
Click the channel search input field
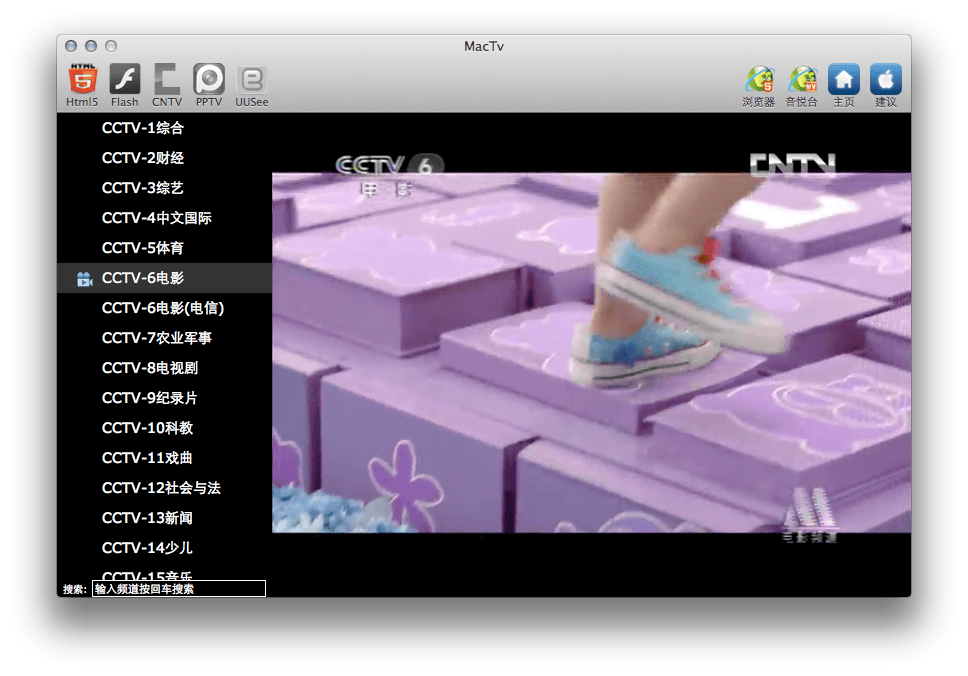[x=179, y=589]
